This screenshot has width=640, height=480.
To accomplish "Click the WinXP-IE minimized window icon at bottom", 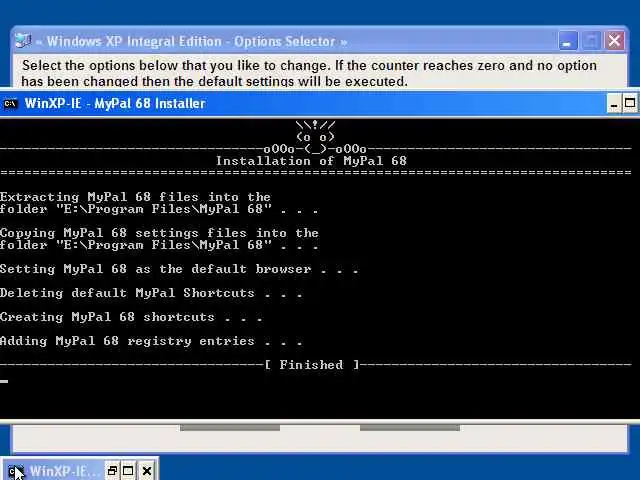I will [16, 471].
